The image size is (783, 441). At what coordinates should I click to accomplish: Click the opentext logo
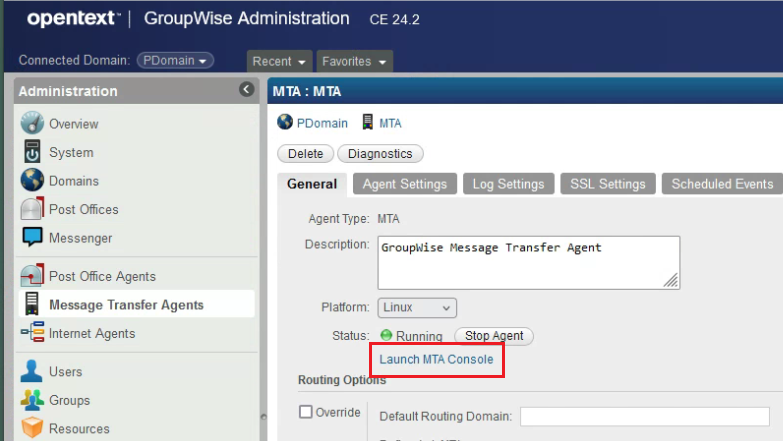(73, 18)
